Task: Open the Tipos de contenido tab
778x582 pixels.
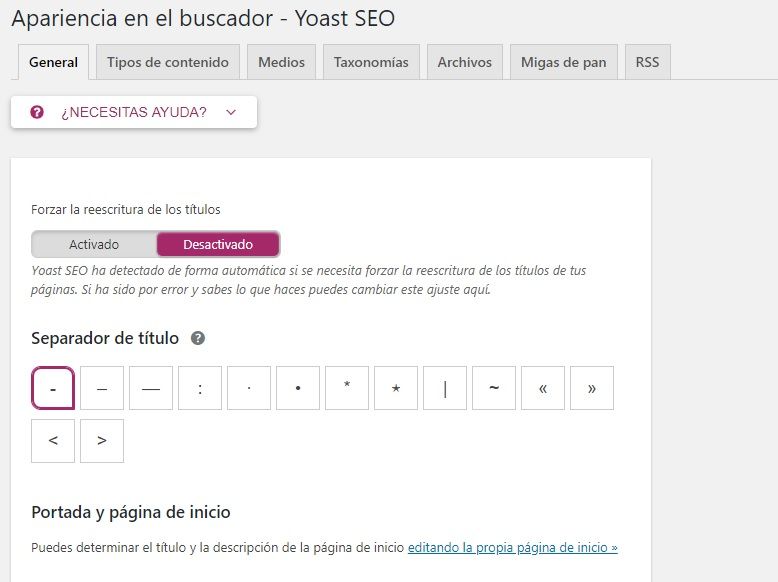Action: pyautogui.click(x=168, y=63)
